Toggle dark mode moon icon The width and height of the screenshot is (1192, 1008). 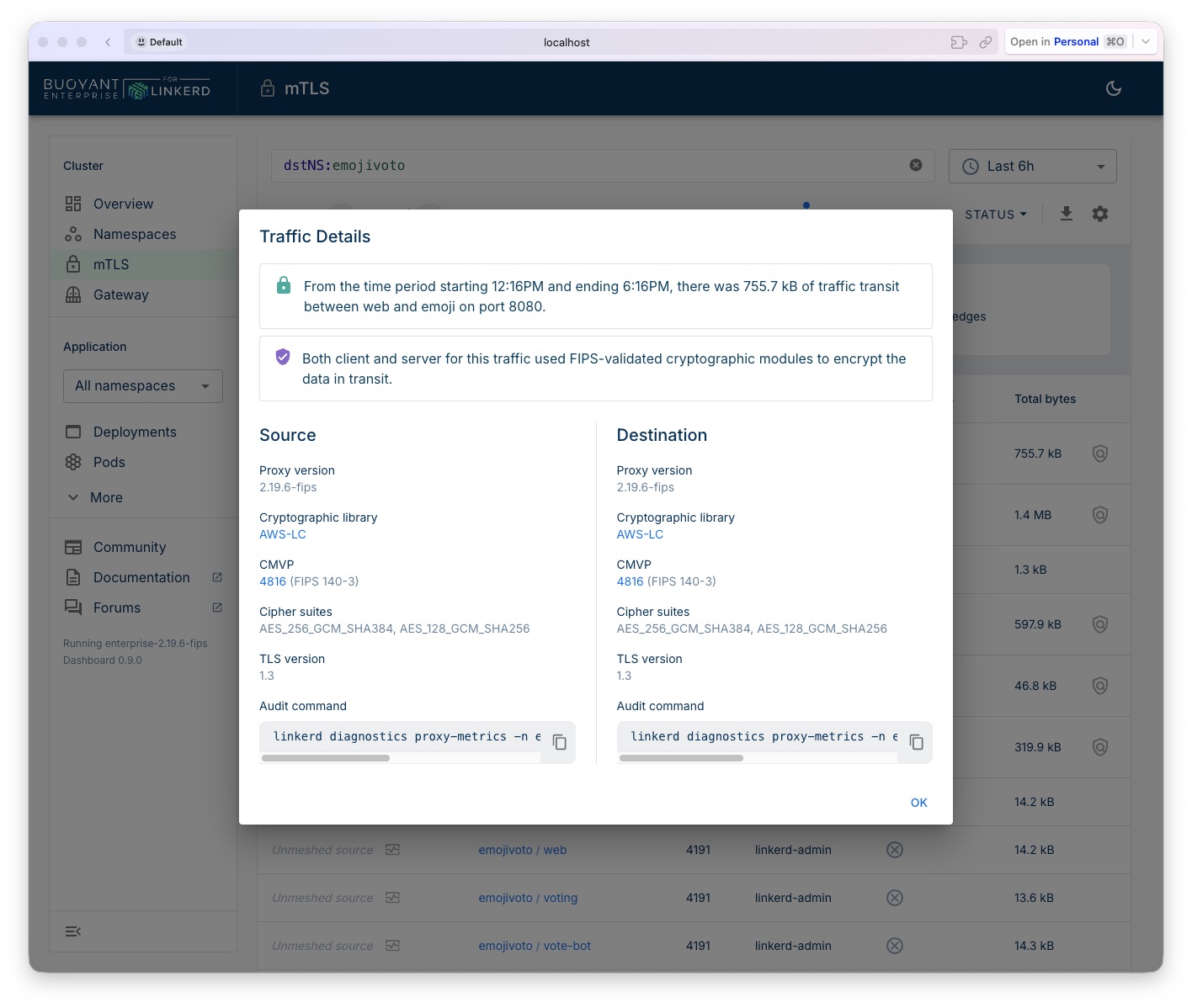[x=1113, y=88]
